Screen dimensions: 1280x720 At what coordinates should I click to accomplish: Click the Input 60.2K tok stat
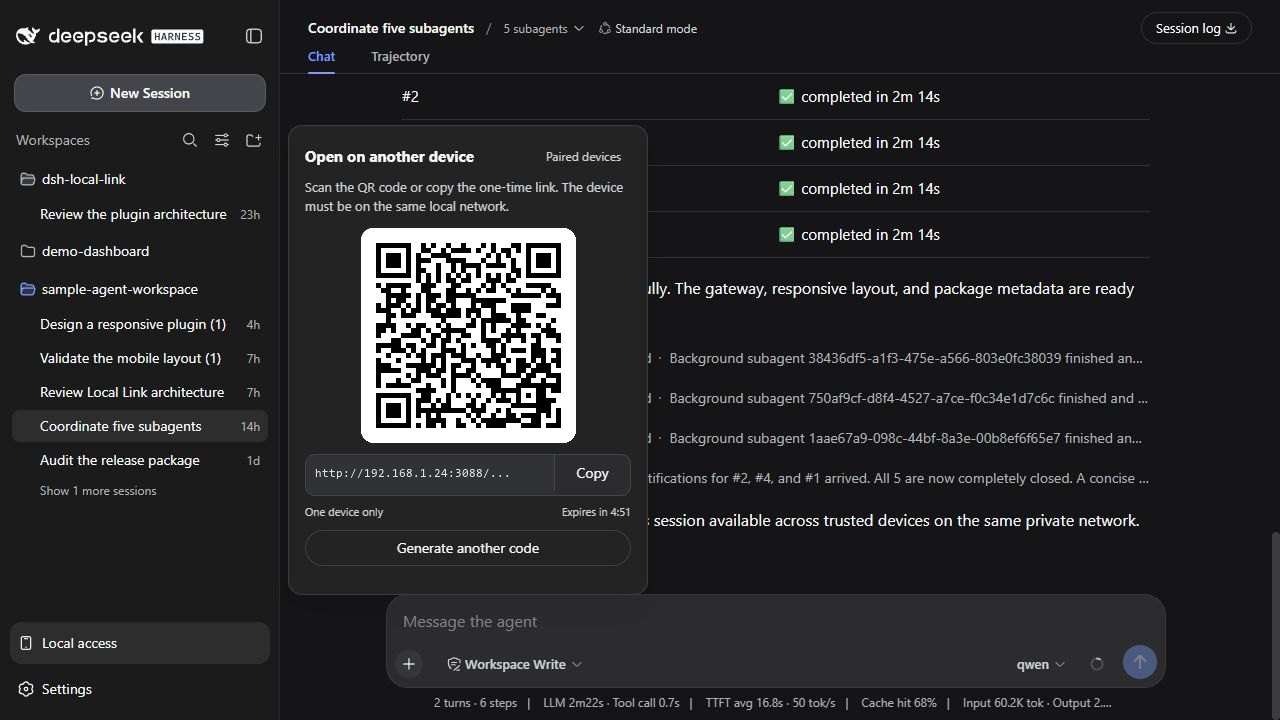pyautogui.click(x=1002, y=703)
